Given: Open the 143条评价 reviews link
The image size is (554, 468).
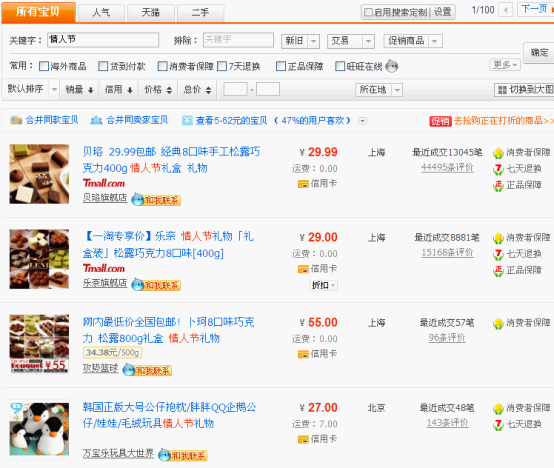Looking at the screenshot, I should (447, 423).
